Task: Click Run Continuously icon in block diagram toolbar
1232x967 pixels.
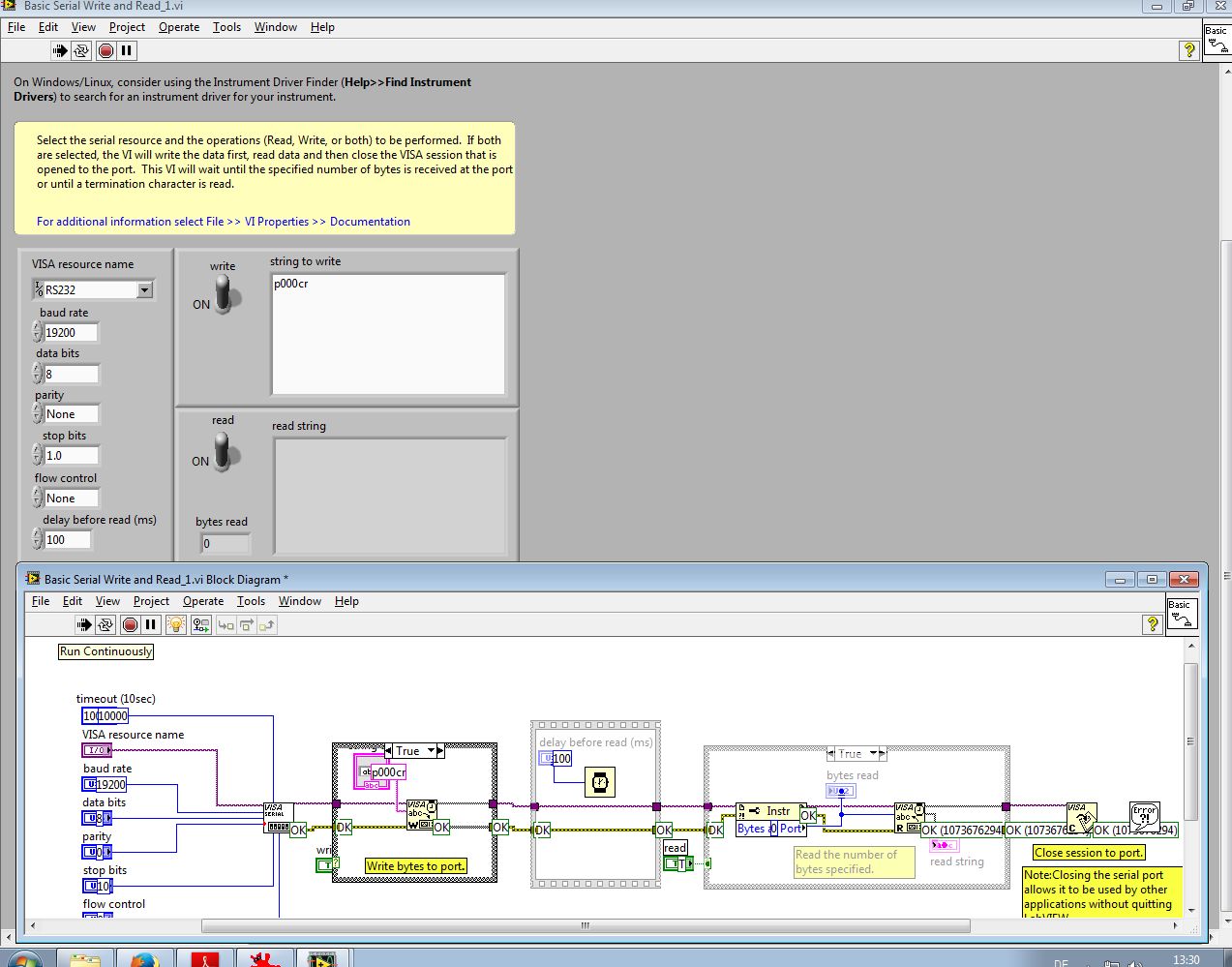Action: (105, 625)
